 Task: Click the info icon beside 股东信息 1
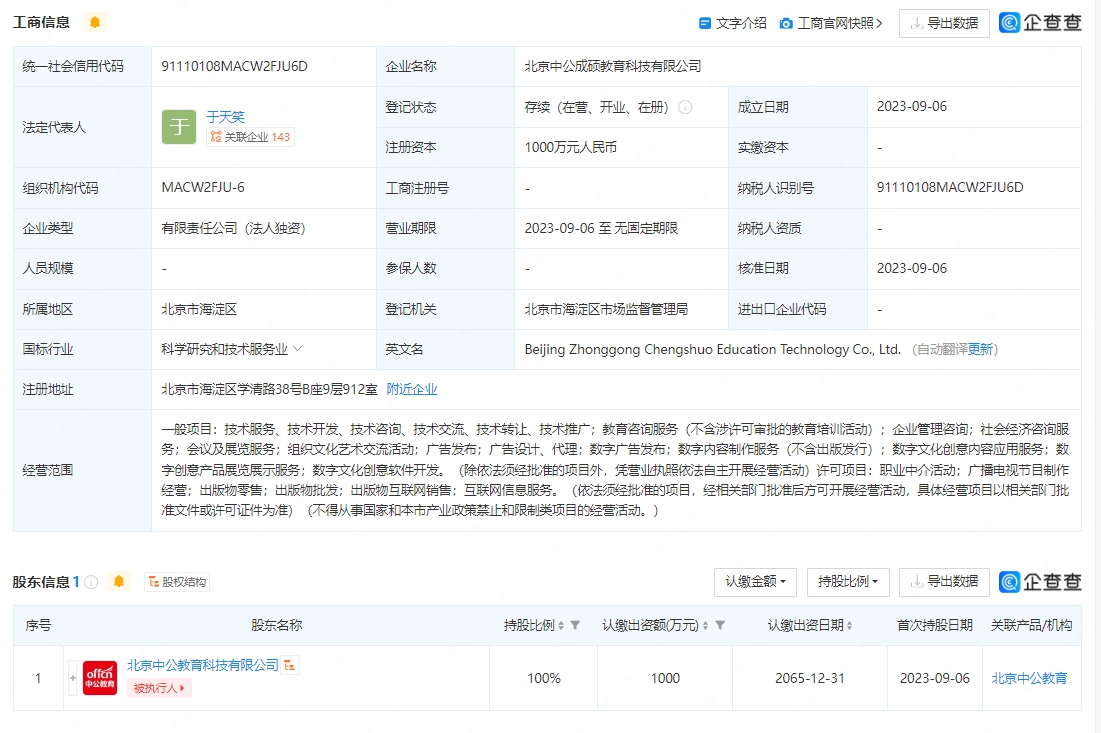click(x=91, y=582)
